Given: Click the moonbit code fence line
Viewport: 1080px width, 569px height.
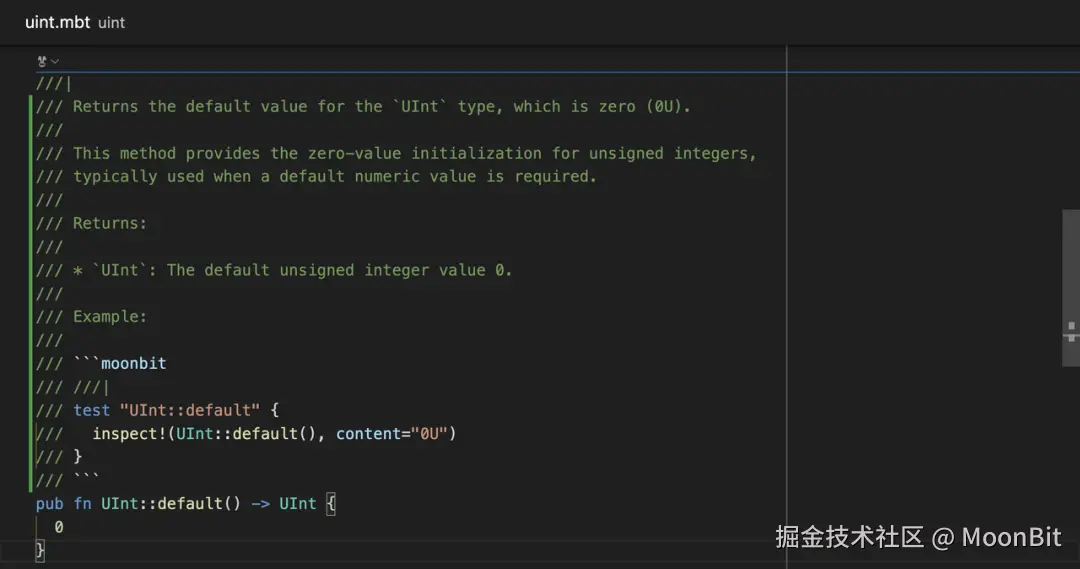Looking at the screenshot, I should click(x=120, y=363).
